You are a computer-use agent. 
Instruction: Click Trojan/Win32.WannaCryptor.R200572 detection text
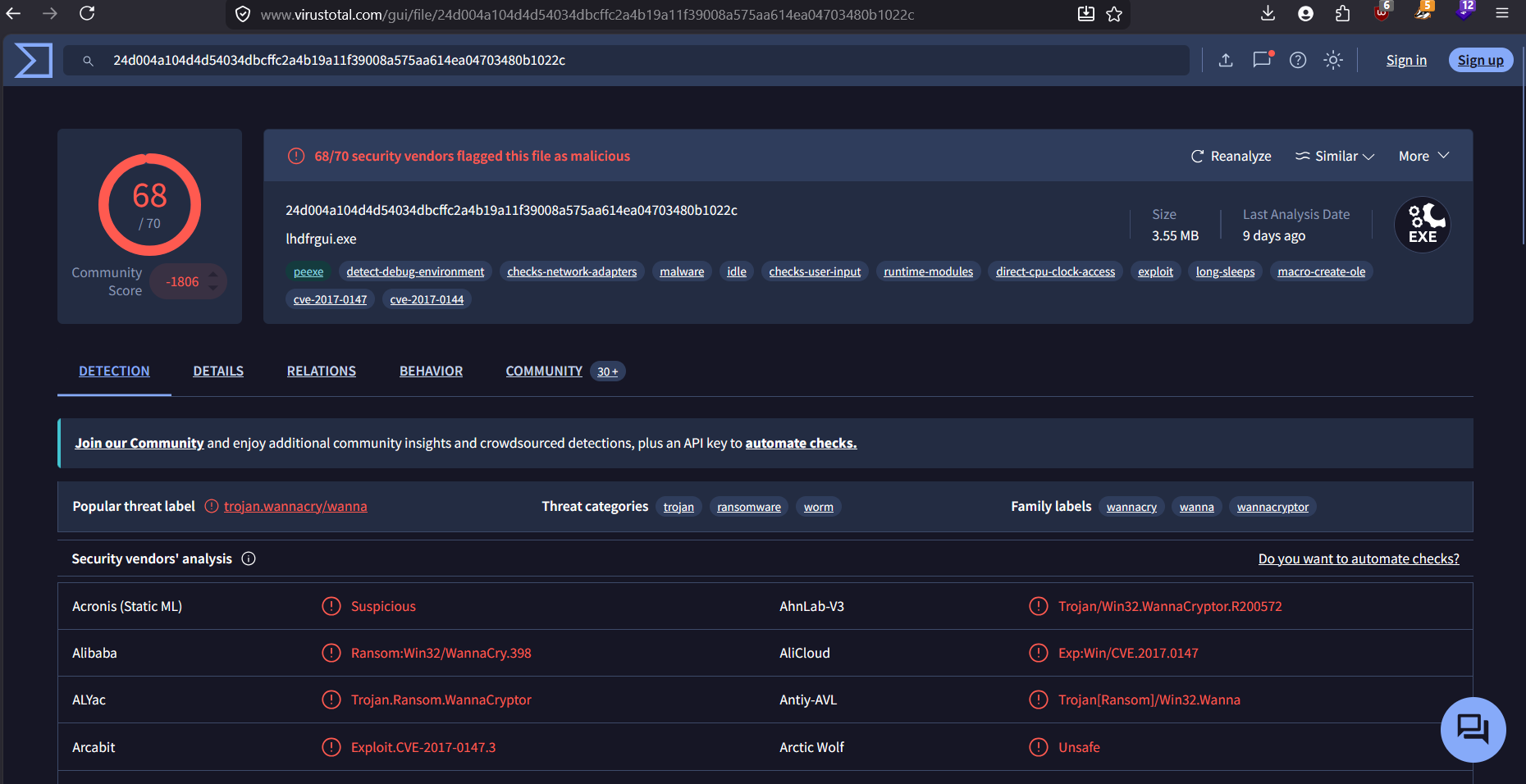coord(1170,606)
